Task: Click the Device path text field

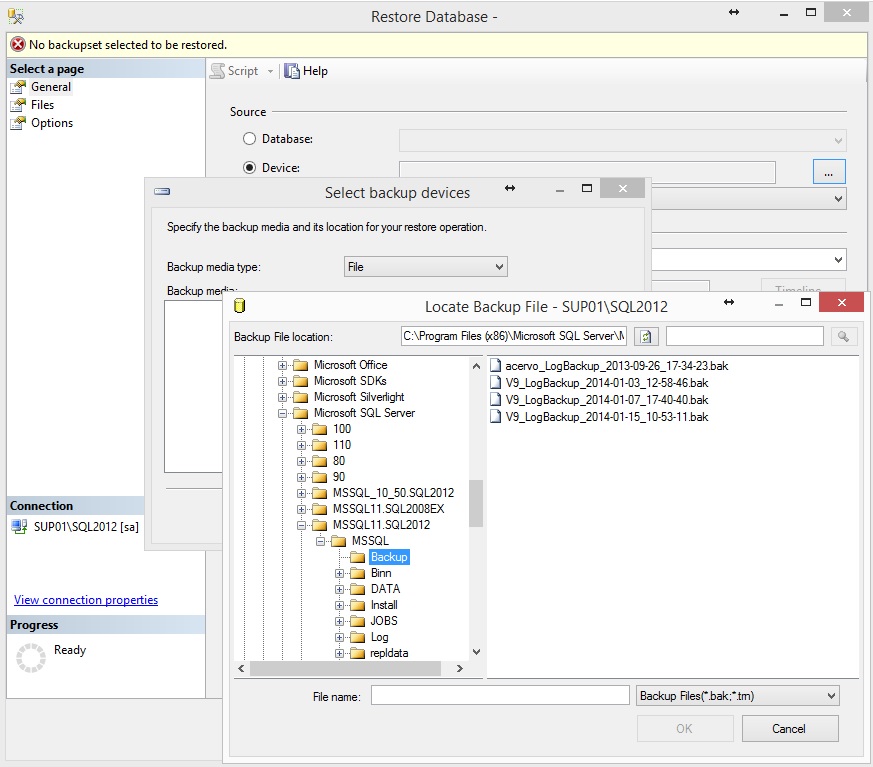Action: (587, 172)
